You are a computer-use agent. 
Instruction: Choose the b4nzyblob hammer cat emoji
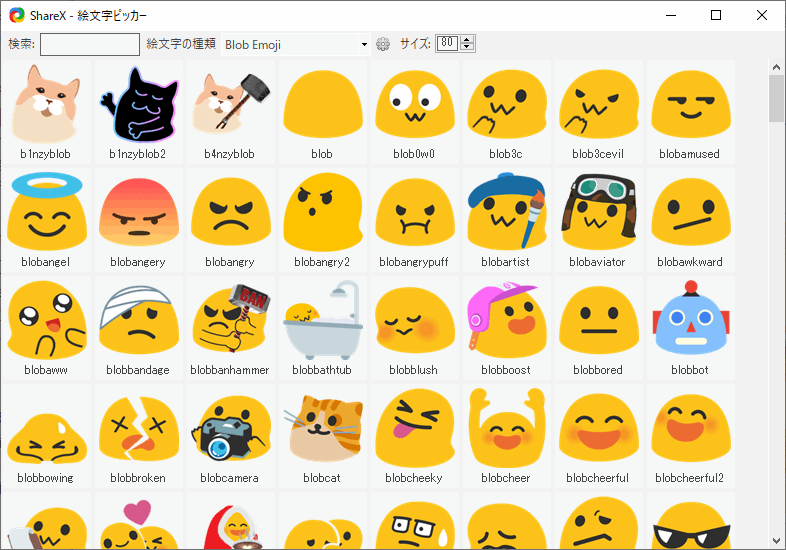pyautogui.click(x=231, y=112)
